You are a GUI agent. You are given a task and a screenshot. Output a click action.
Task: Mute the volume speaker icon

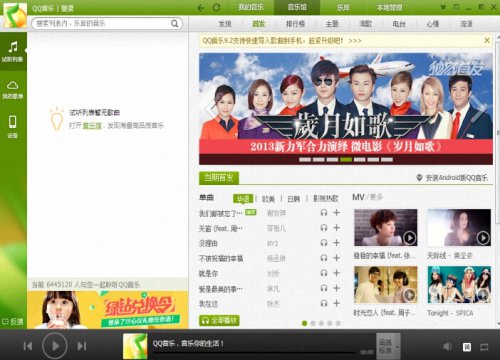(x=448, y=346)
